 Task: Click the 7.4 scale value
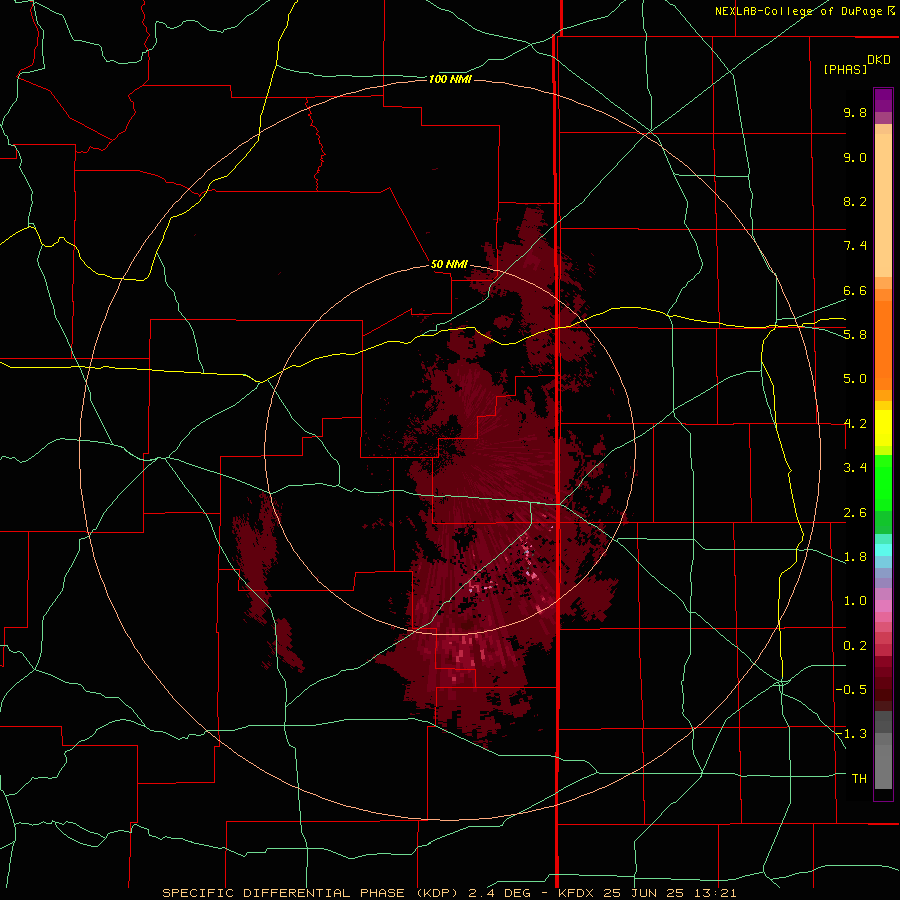coord(855,246)
